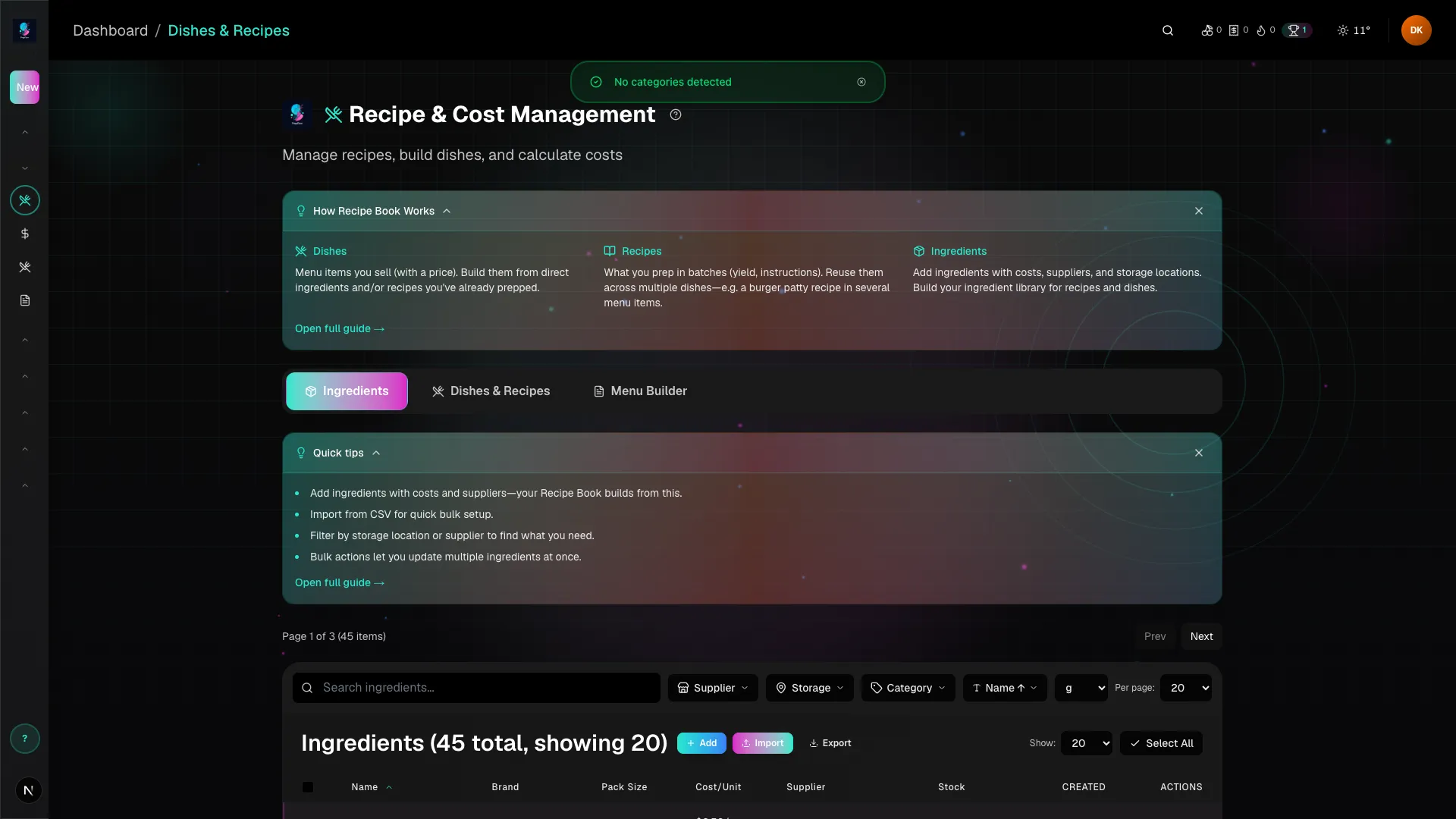Image resolution: width=1456 pixels, height=819 pixels.
Task: Close the Quick tips panel
Action: click(x=1199, y=453)
